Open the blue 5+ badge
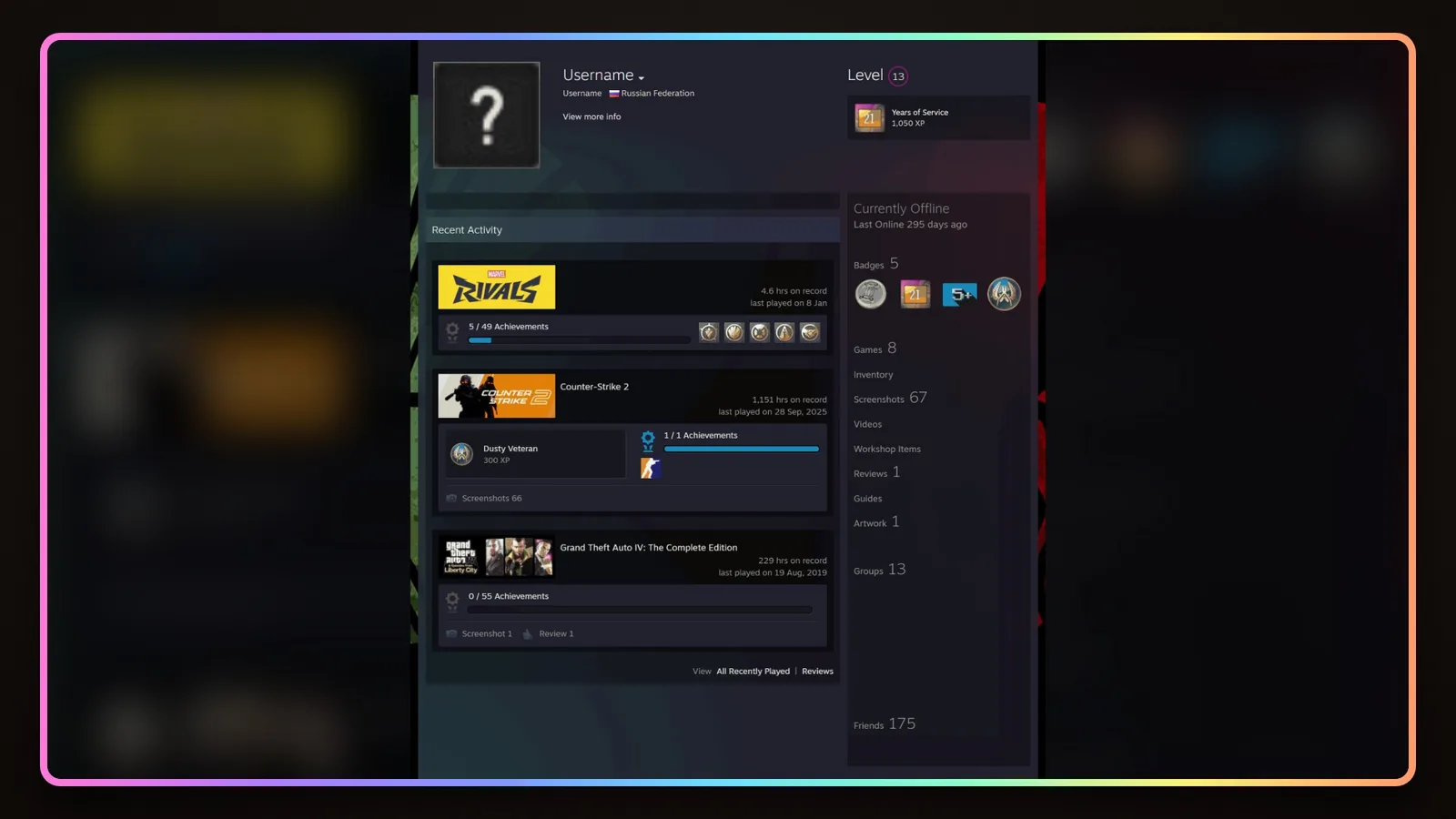This screenshot has height=819, width=1456. point(959,294)
